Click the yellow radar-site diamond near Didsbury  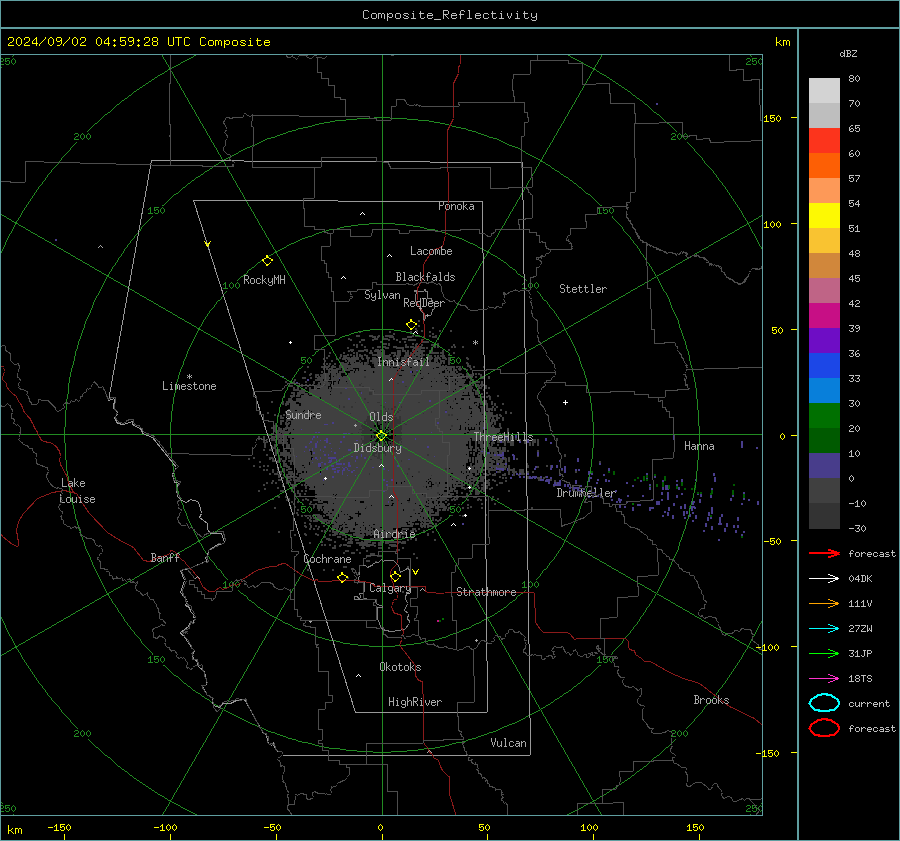[382, 436]
